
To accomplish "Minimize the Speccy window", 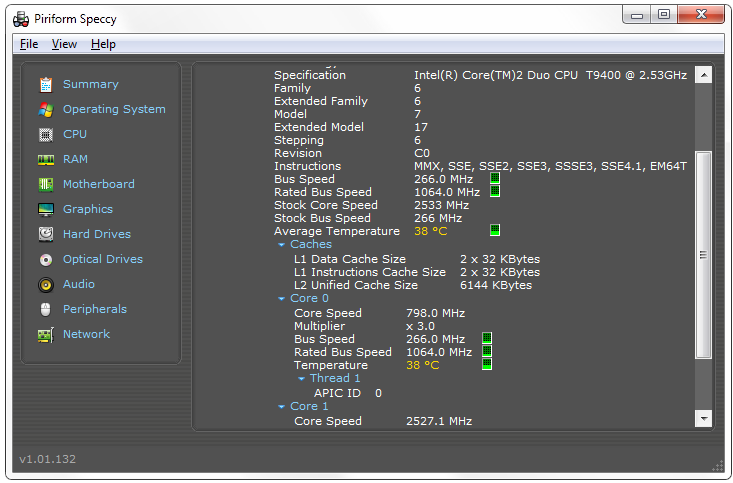I will pyautogui.click(x=637, y=15).
